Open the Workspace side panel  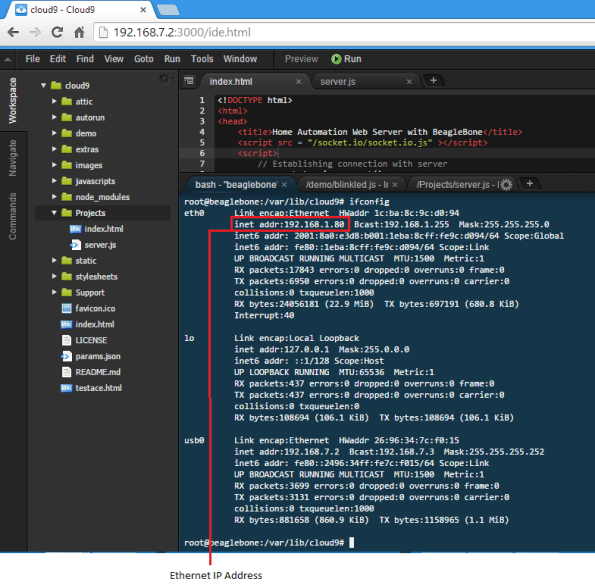coord(13,101)
